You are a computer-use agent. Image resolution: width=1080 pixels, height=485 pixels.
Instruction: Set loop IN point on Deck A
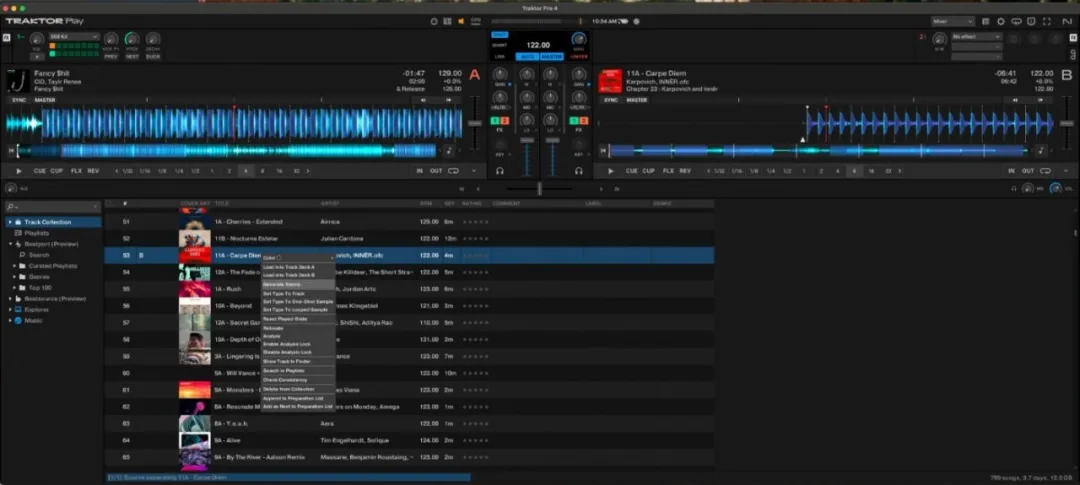(419, 171)
